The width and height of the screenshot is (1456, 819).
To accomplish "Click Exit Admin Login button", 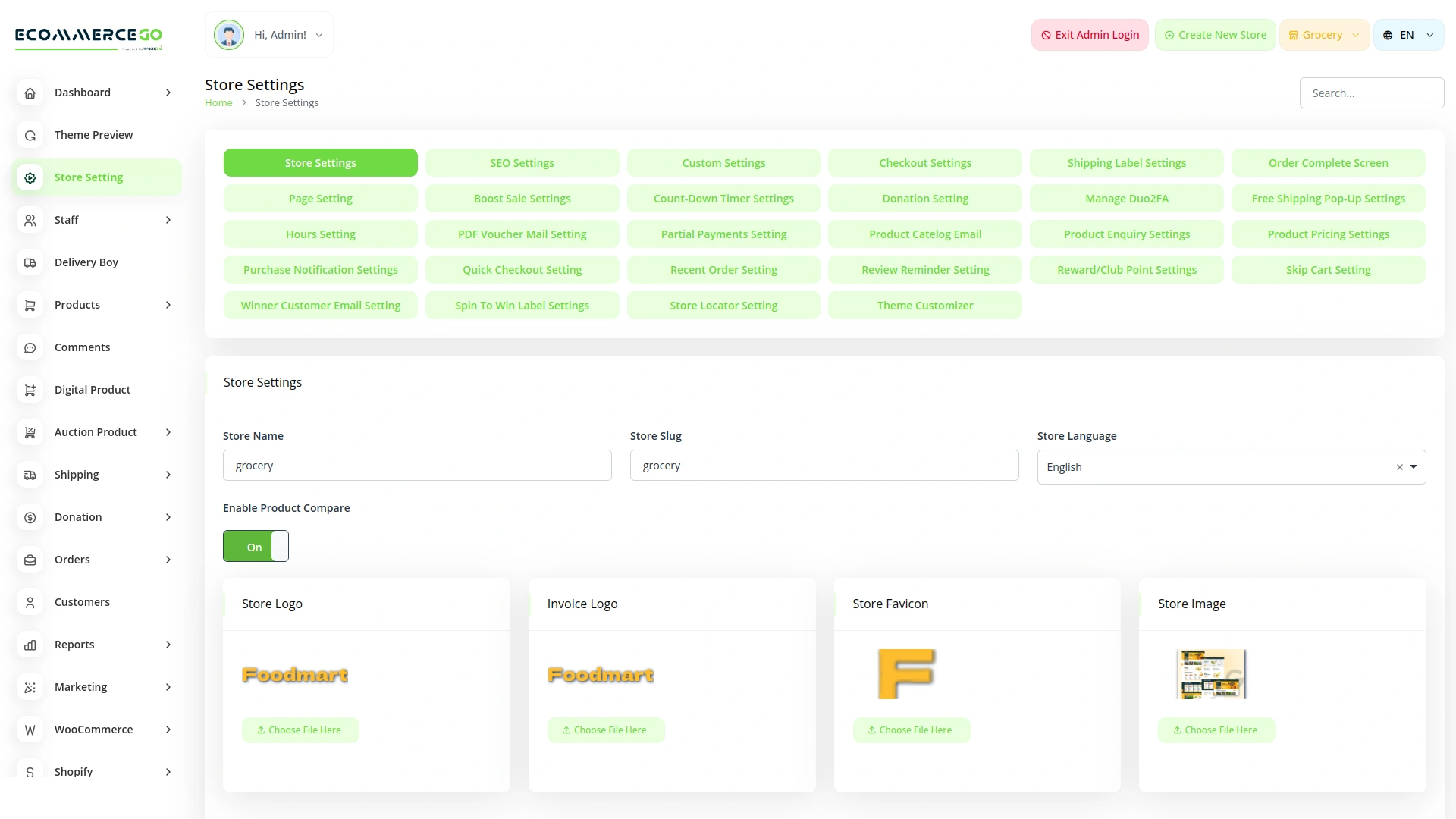I will [1089, 35].
